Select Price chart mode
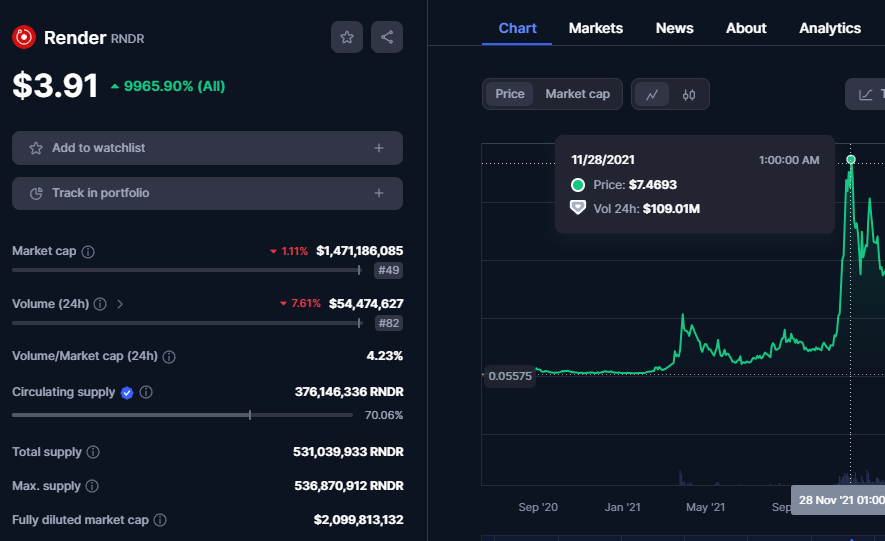This screenshot has height=541, width=885. pos(510,94)
